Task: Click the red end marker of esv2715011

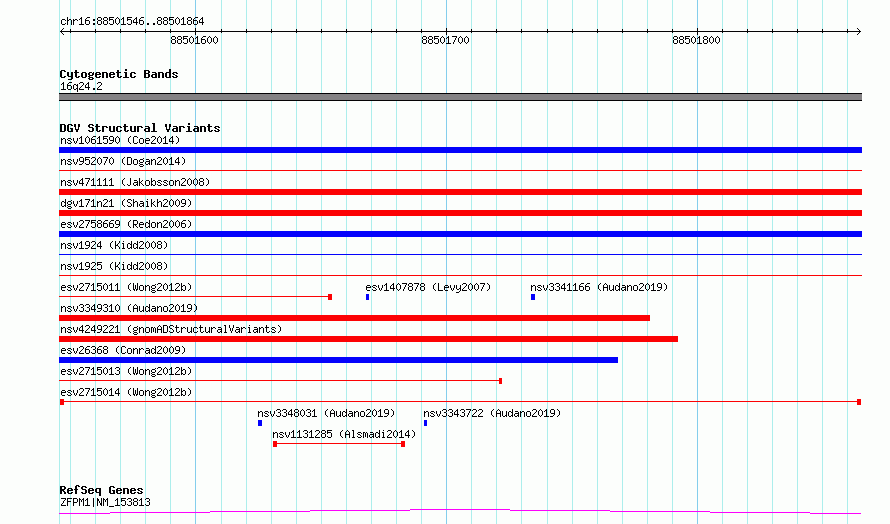Action: (x=330, y=297)
